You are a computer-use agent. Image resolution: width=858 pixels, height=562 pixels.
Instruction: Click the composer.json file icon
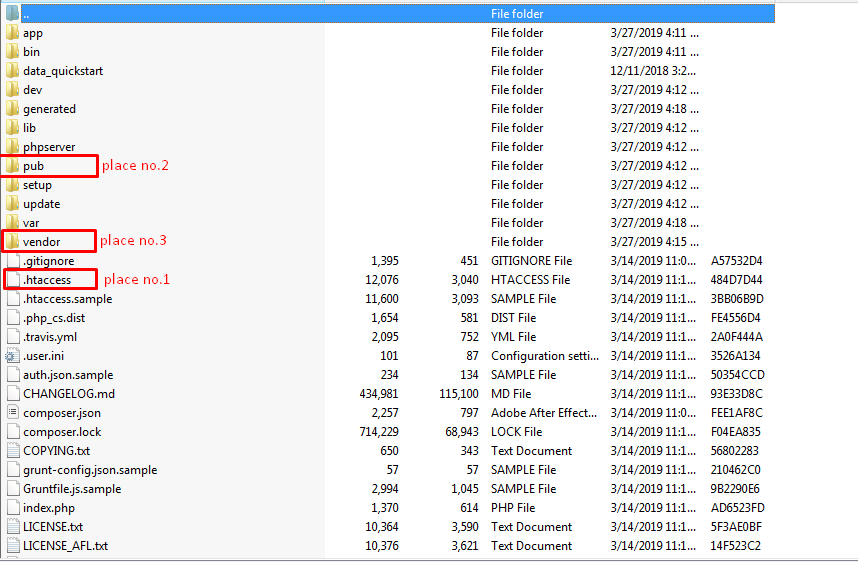pos(13,413)
